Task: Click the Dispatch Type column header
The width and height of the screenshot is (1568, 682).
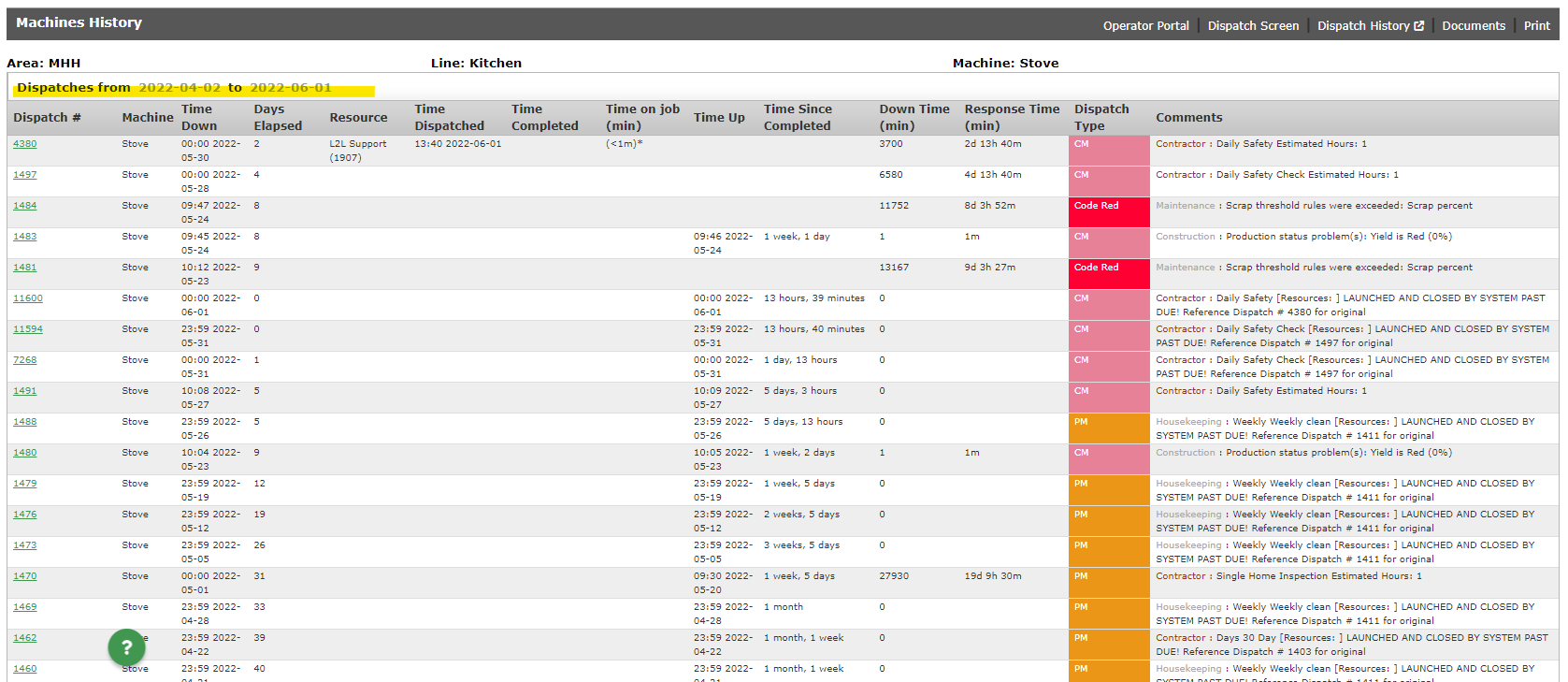Action: [1101, 118]
